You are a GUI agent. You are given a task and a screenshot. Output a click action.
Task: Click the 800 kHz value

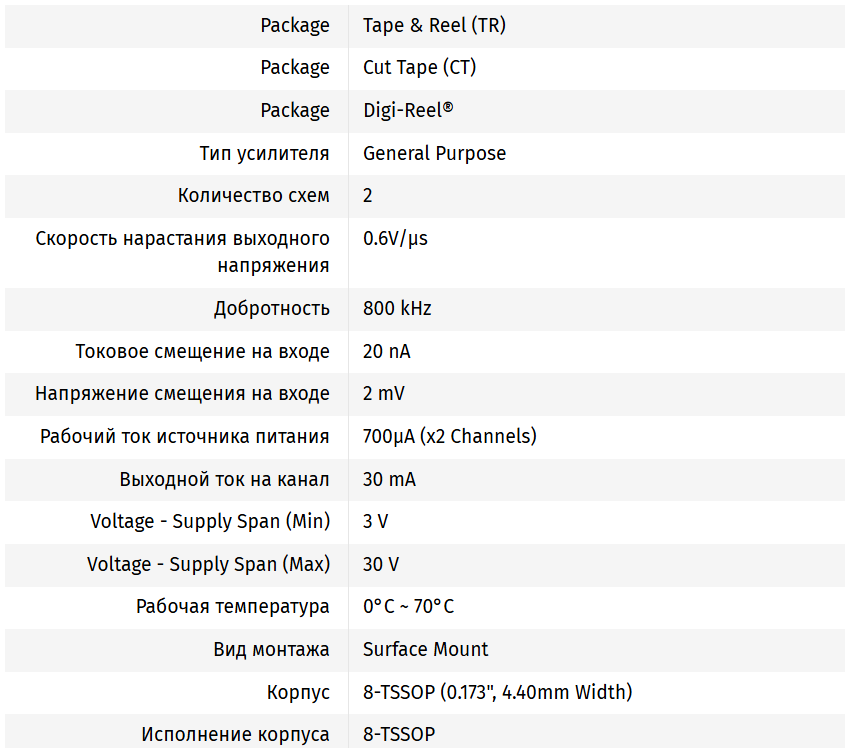[397, 308]
